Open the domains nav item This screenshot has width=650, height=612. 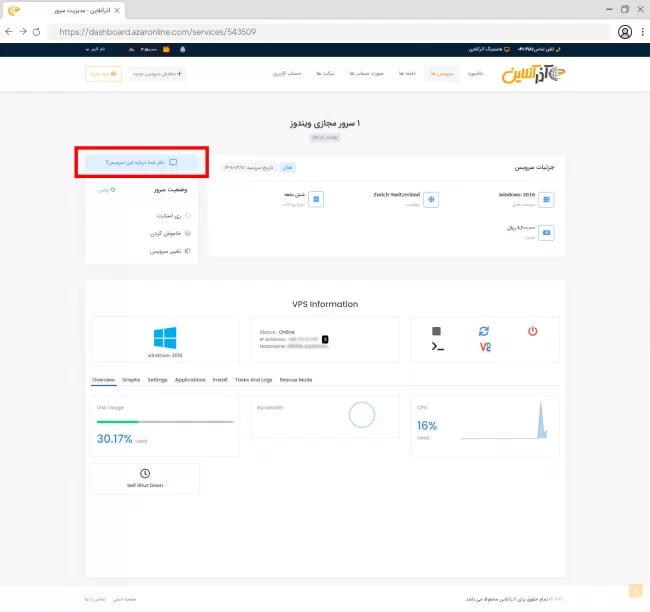tap(407, 73)
